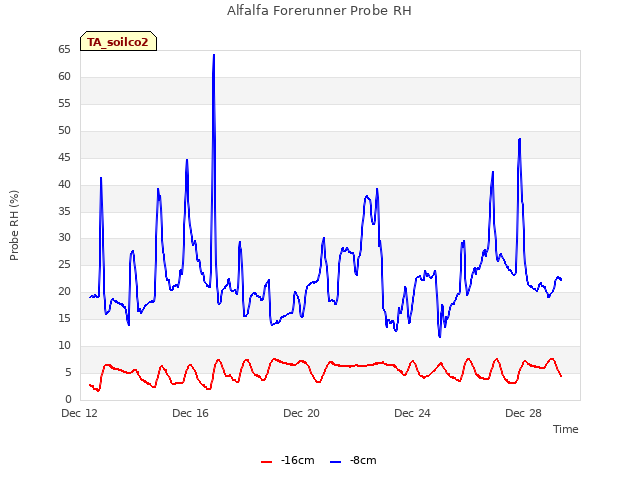Screen dimensions: 640x480
Task: Click the tallest blue peak near 64 percent
Action: coord(213,55)
